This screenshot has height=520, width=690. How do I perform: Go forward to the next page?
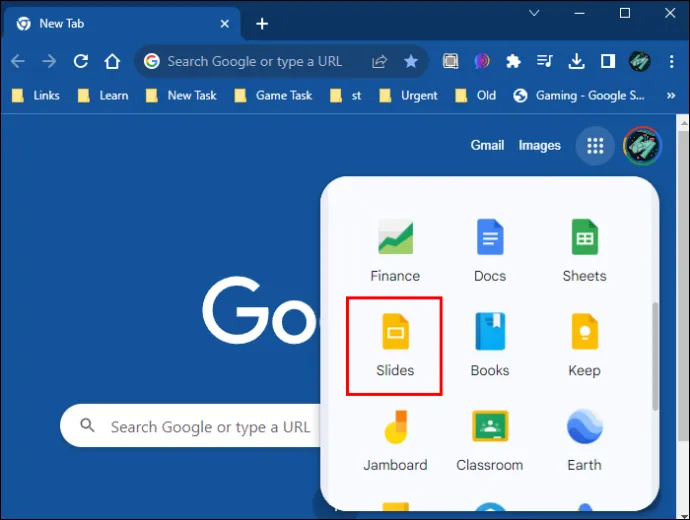pyautogui.click(x=49, y=61)
